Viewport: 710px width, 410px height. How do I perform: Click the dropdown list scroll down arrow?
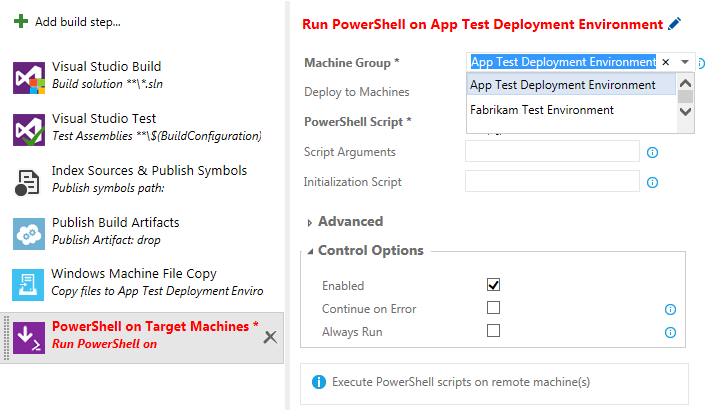coord(686,111)
